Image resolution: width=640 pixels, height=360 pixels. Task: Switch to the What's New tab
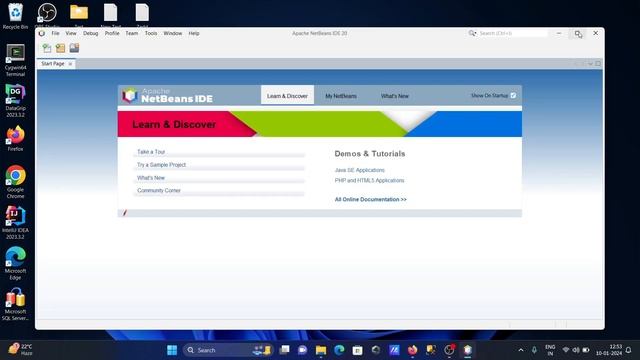pyautogui.click(x=395, y=96)
